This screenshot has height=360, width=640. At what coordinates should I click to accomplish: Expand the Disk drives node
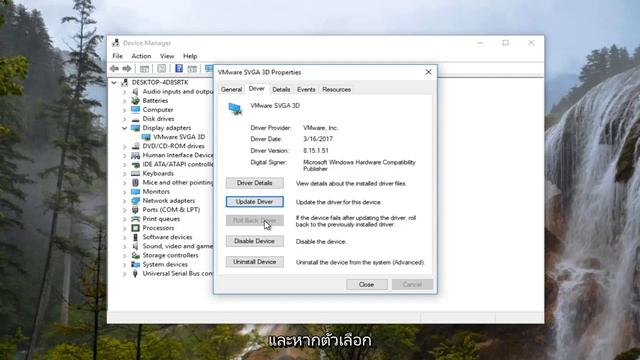pos(124,119)
